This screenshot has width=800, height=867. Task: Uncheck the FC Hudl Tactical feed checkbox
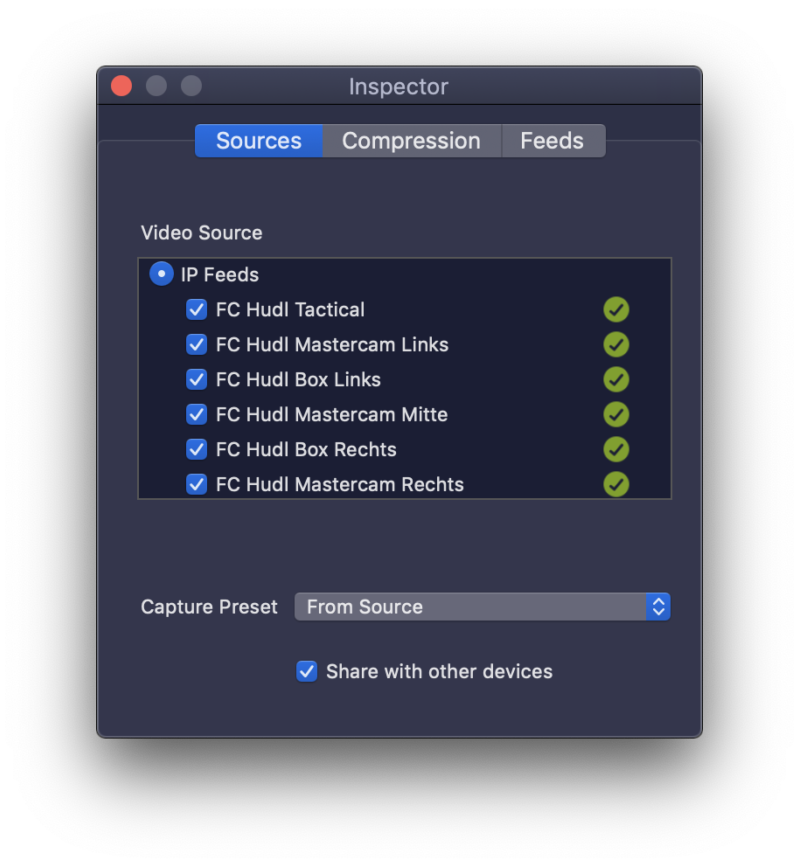(x=196, y=310)
